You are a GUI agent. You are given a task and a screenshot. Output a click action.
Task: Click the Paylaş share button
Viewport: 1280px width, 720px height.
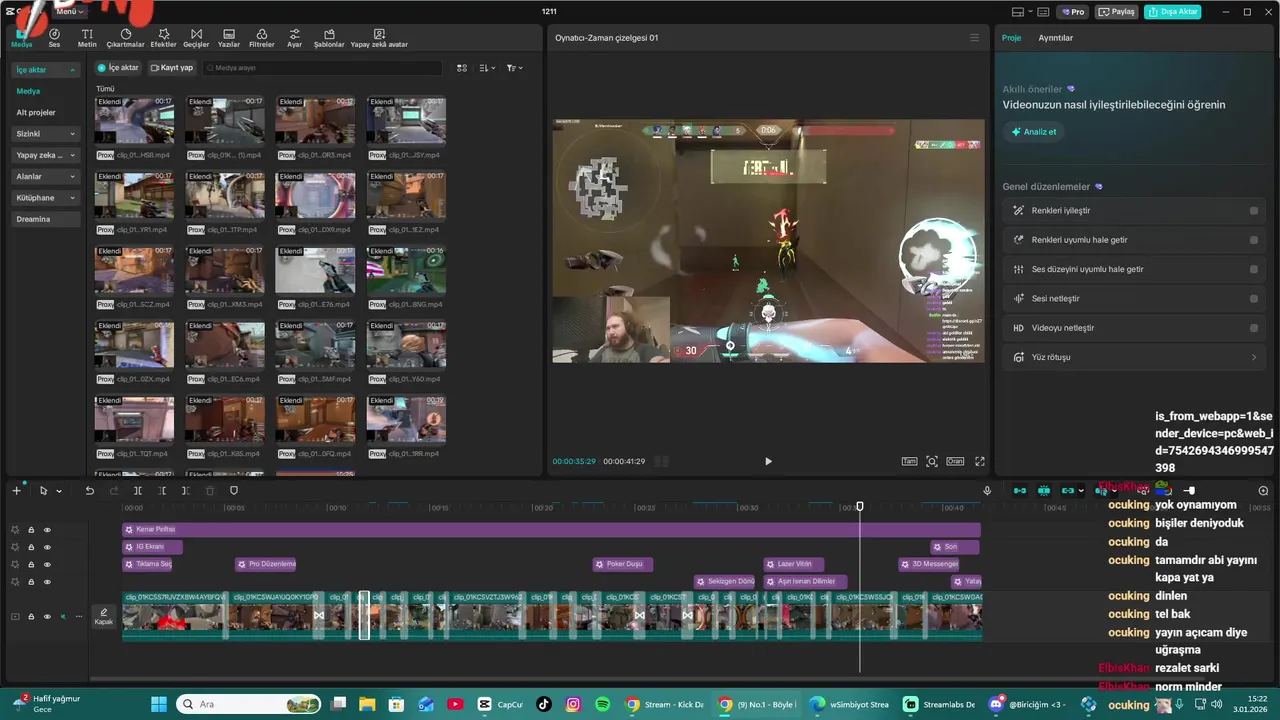1117,12
